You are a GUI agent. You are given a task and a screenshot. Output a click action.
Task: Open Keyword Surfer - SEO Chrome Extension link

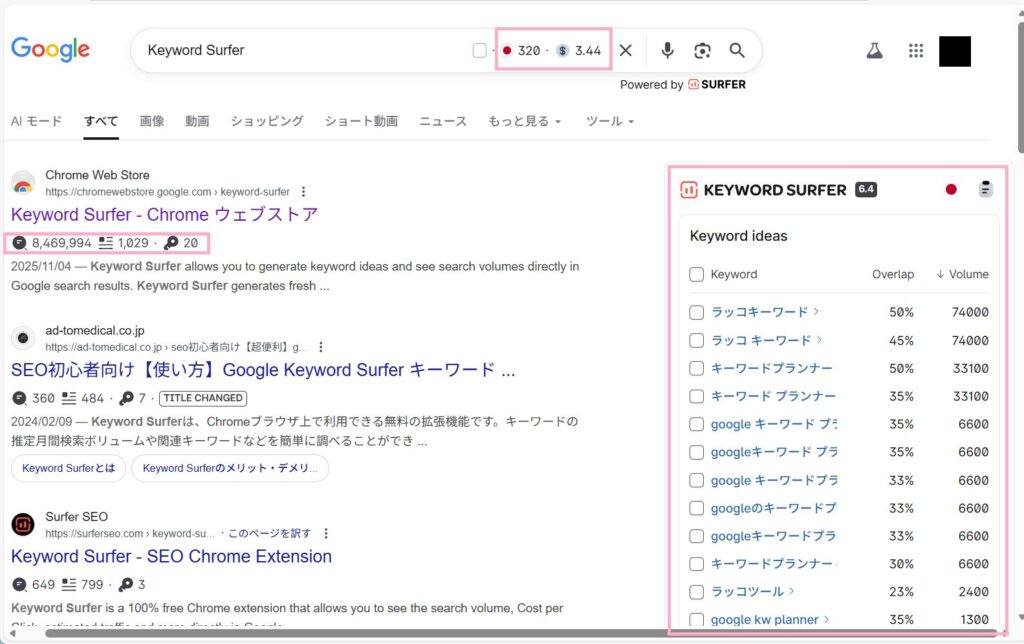(x=171, y=556)
